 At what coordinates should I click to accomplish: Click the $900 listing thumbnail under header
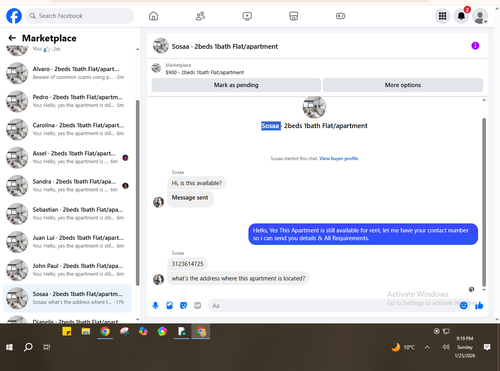(x=156, y=68)
